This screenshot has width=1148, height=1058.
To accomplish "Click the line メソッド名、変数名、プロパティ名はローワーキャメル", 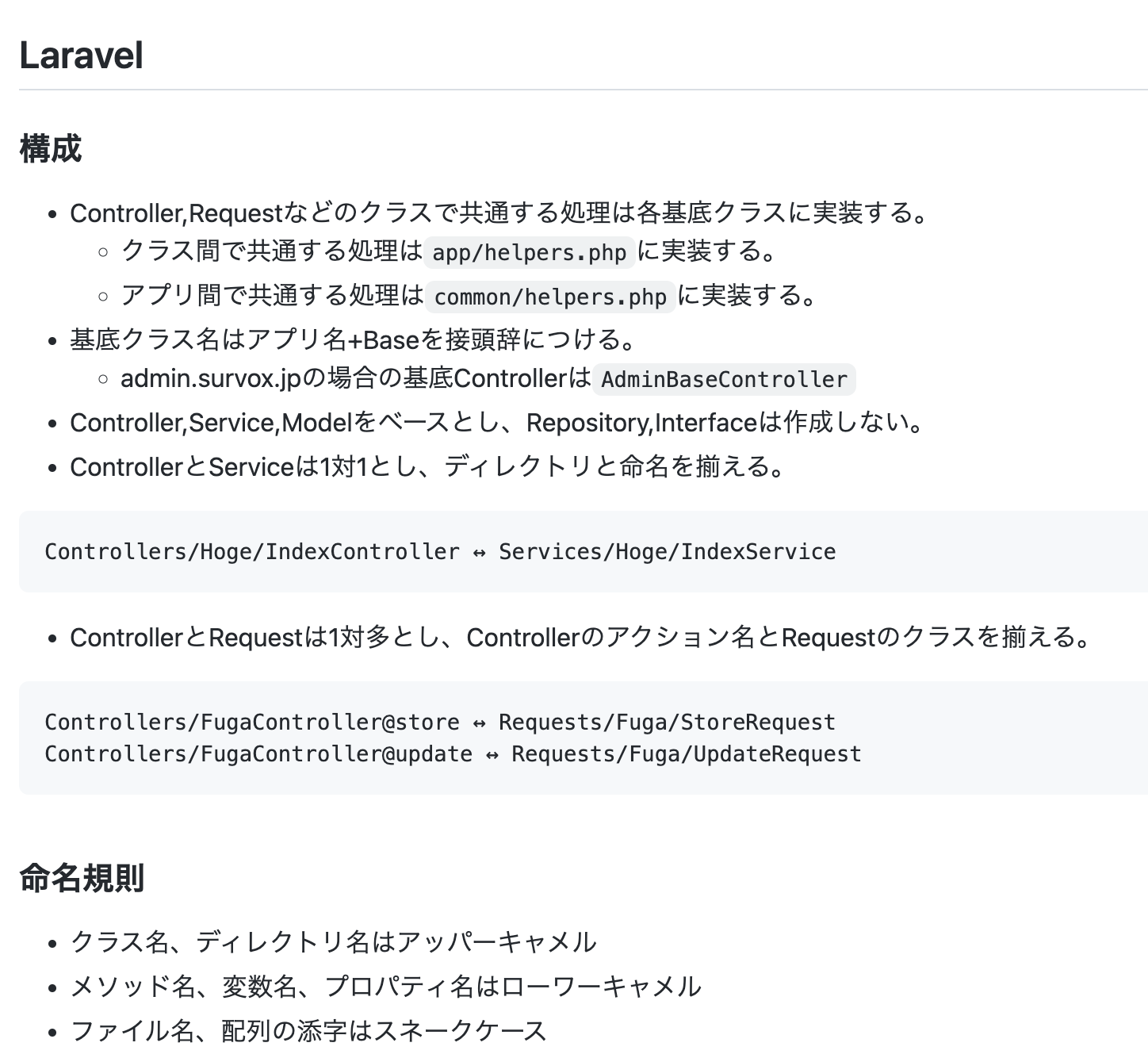I will (386, 986).
